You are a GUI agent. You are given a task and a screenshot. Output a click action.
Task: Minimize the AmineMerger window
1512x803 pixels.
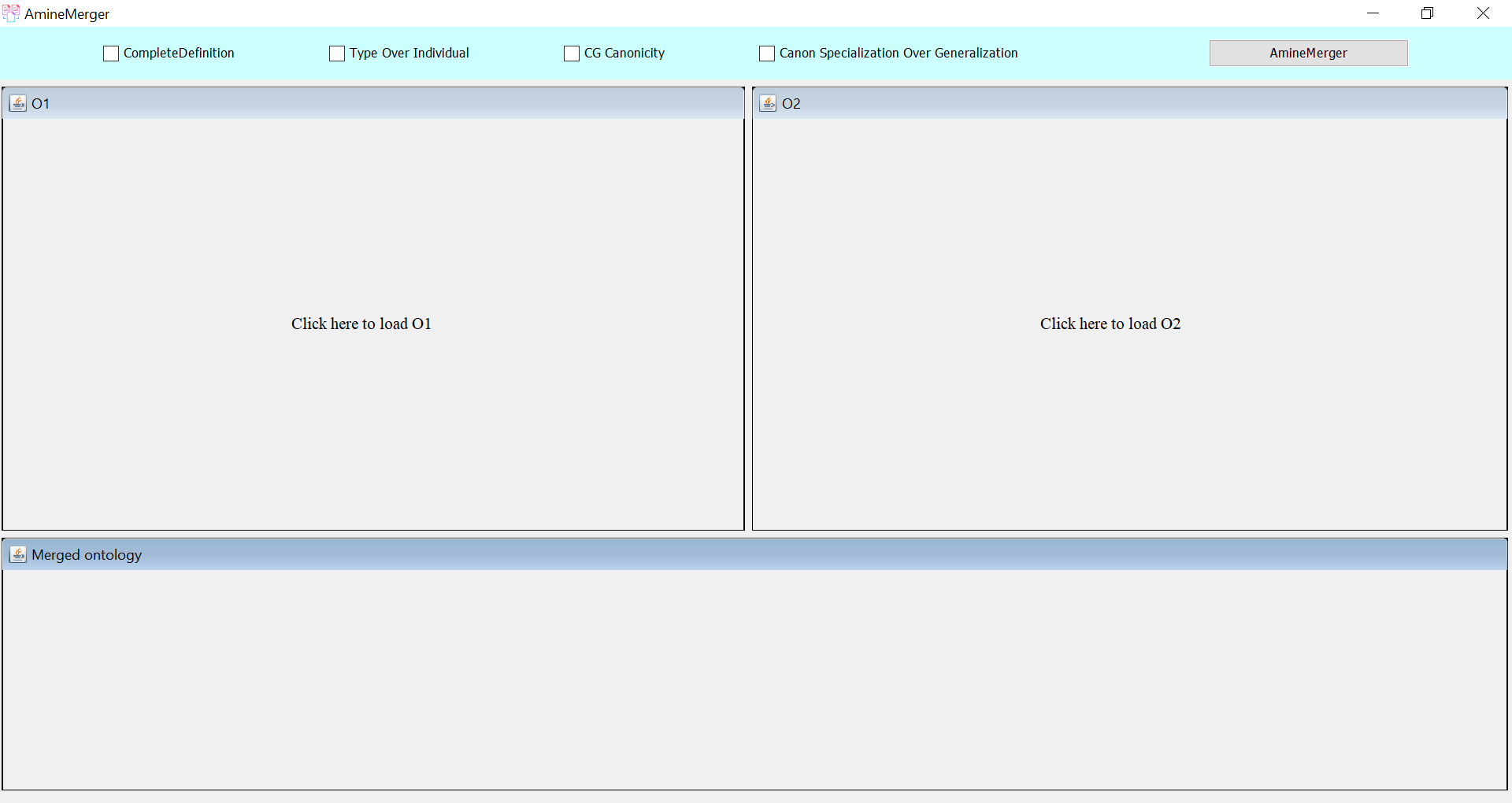[1373, 13]
